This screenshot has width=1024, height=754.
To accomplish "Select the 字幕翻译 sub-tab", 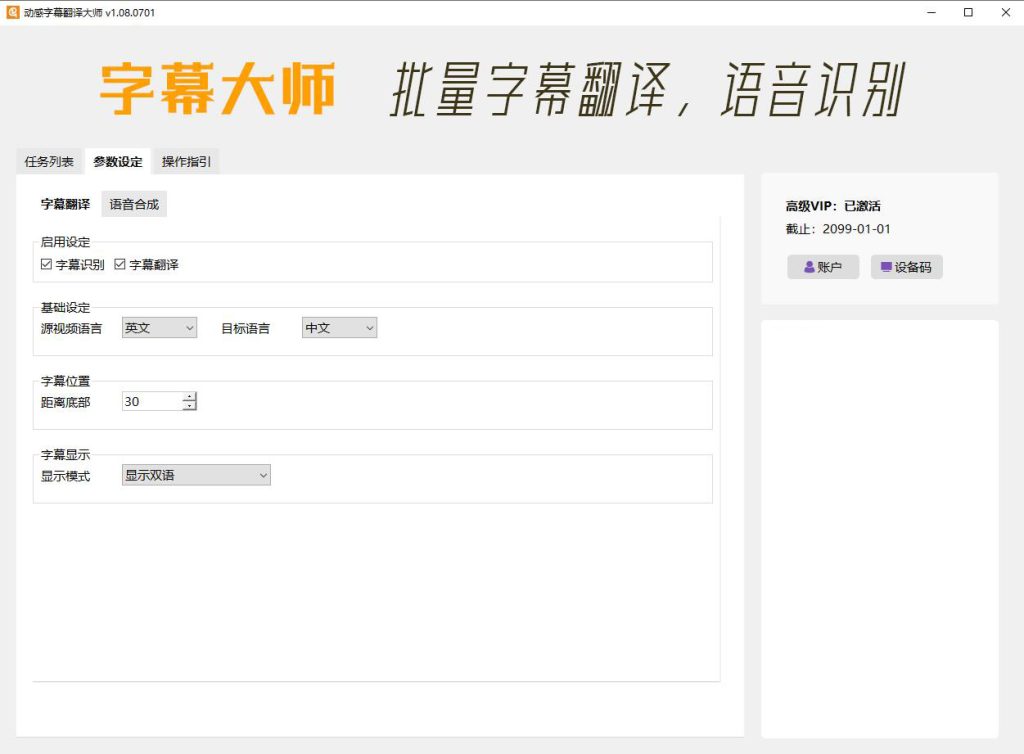I will 65,204.
